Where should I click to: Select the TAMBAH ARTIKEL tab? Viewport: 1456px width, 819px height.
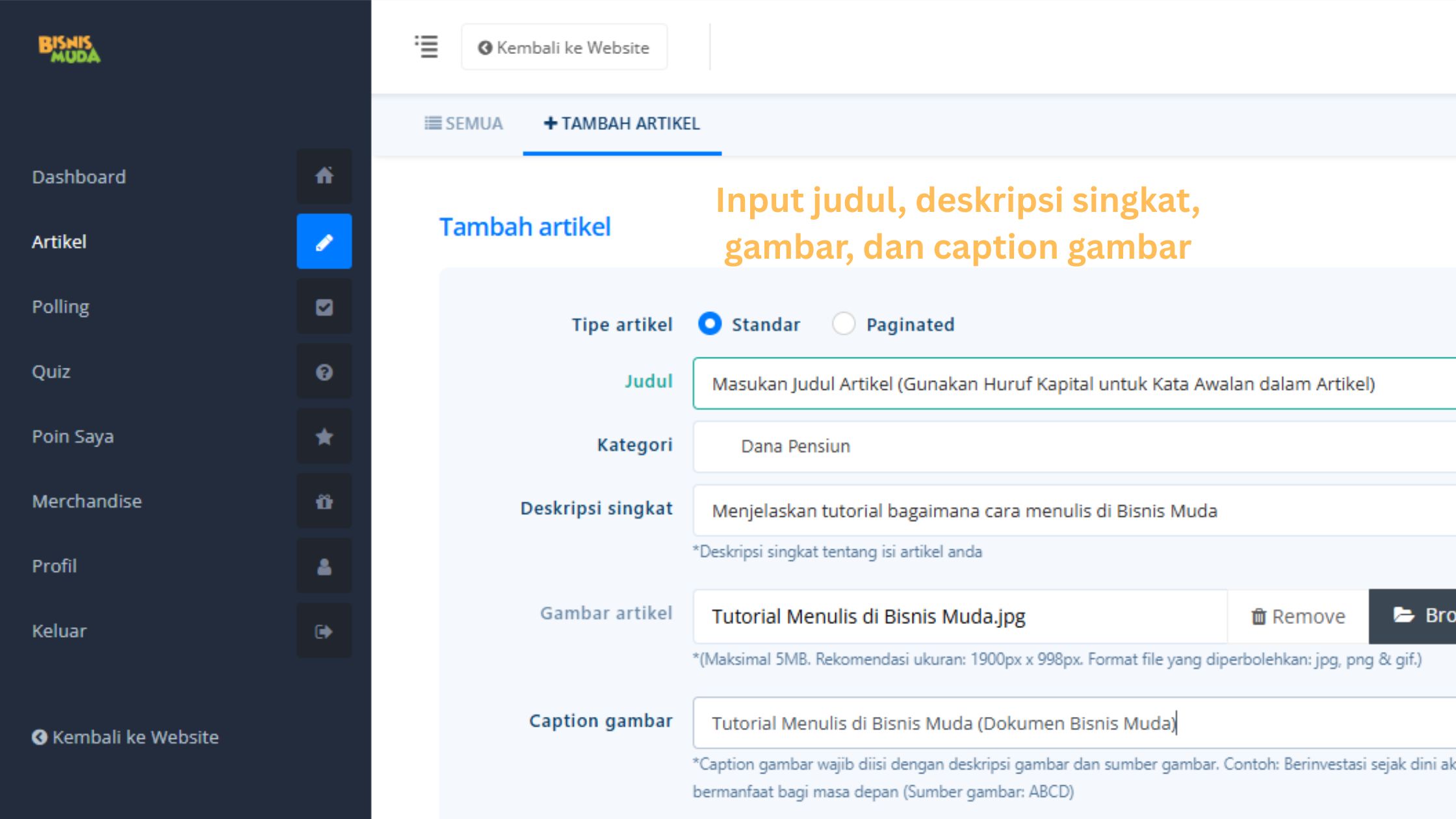622,123
